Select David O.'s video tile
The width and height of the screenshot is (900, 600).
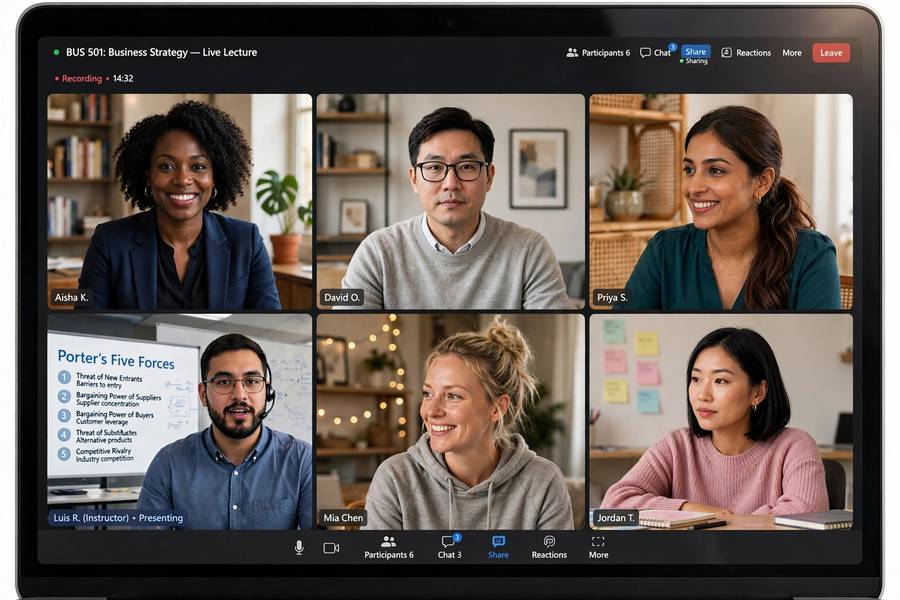pyautogui.click(x=451, y=202)
